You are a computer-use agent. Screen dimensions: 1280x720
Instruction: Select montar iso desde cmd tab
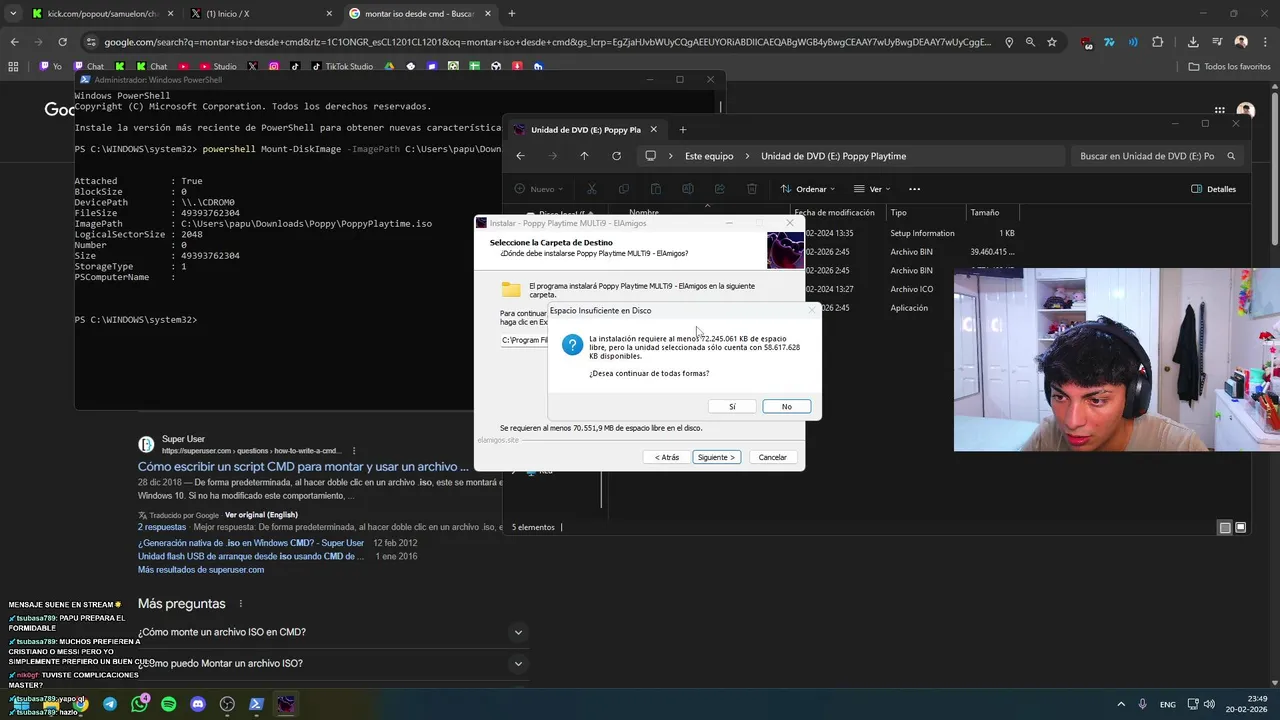[x=420, y=14]
